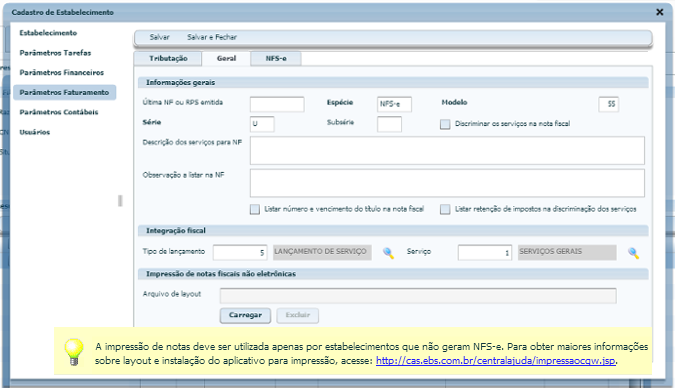Click the lightbulb tip icon
This screenshot has width=675, height=388.
[x=74, y=352]
